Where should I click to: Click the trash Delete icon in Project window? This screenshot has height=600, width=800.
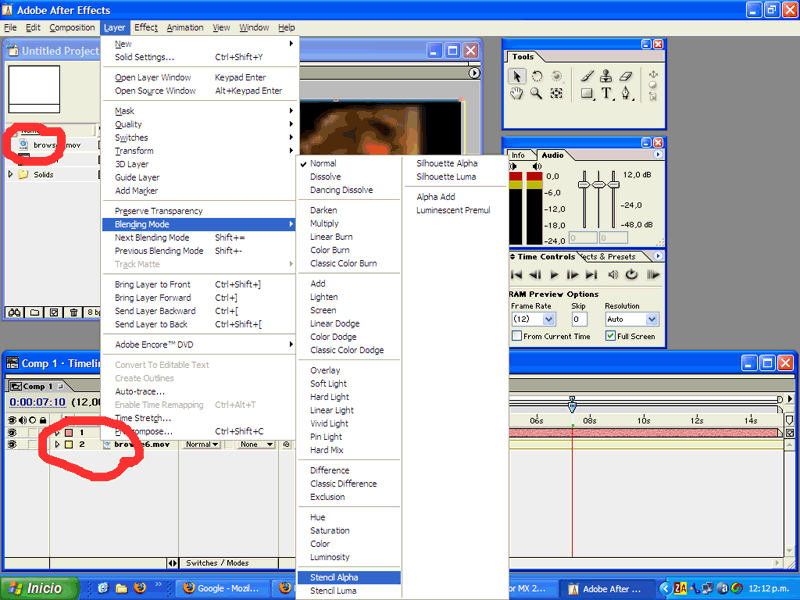(73, 312)
